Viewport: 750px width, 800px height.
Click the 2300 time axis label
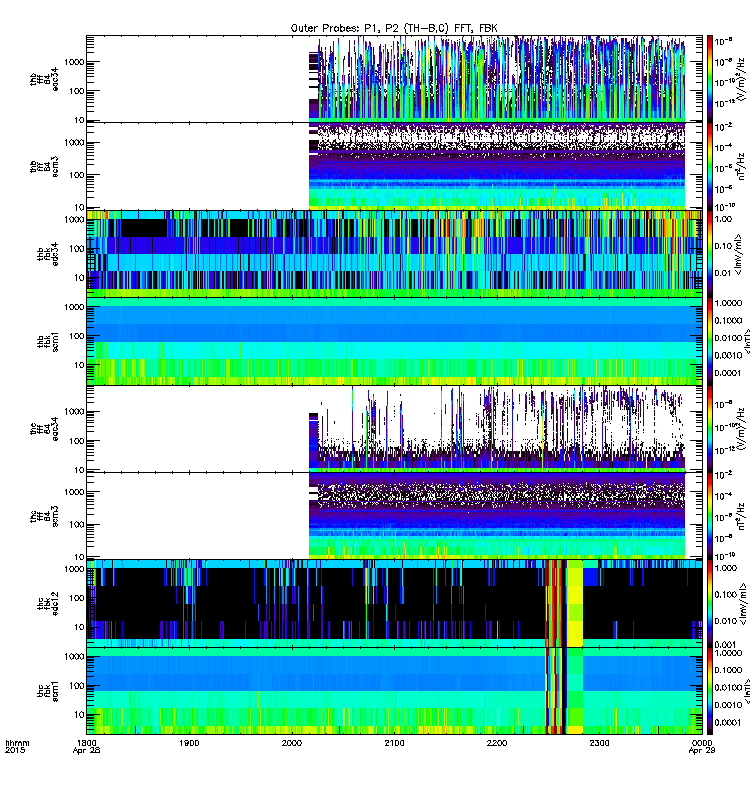[599, 743]
